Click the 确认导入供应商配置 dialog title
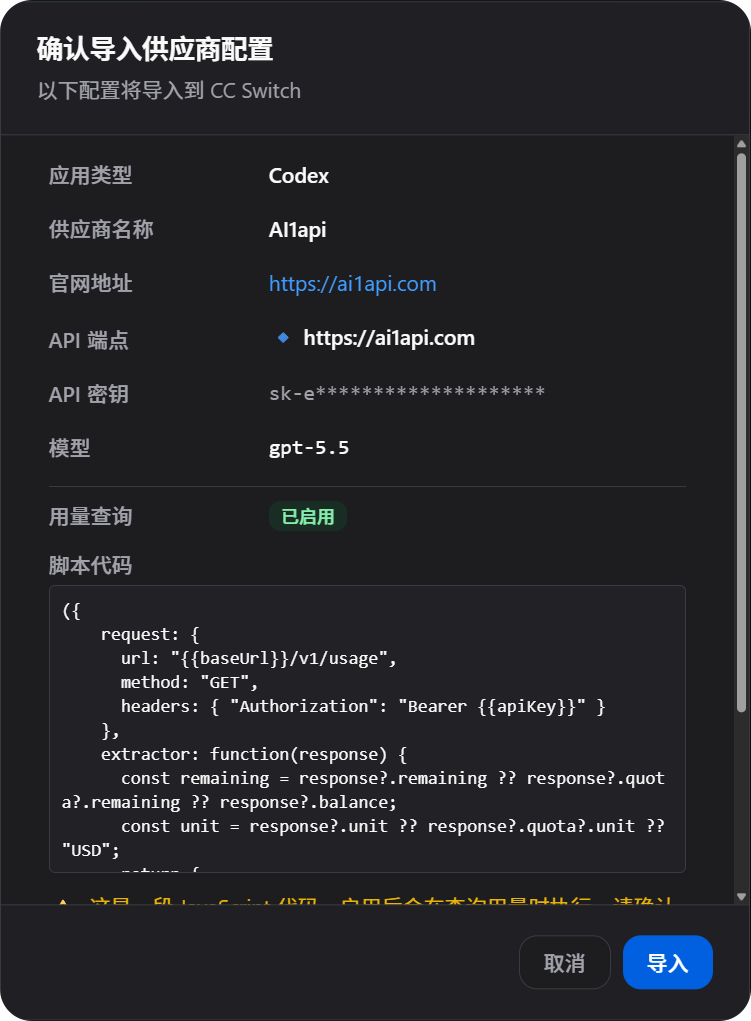This screenshot has width=751, height=1021. coord(155,49)
